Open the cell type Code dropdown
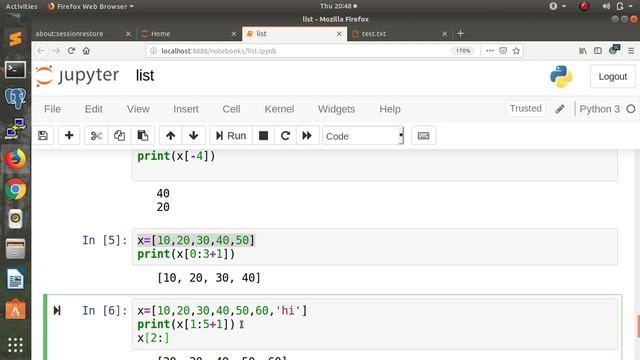This screenshot has height=360, width=640. [363, 136]
